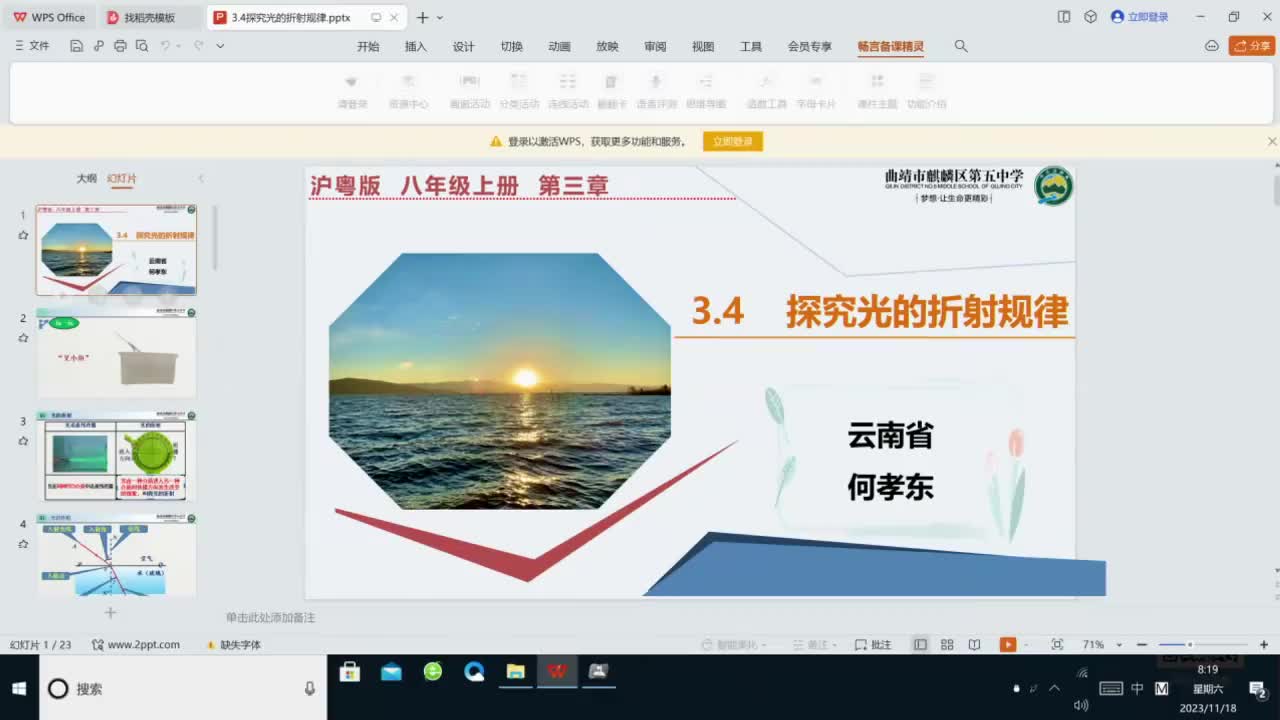
Task: Switch to the 开始 ribbon tab
Action: [x=368, y=47]
